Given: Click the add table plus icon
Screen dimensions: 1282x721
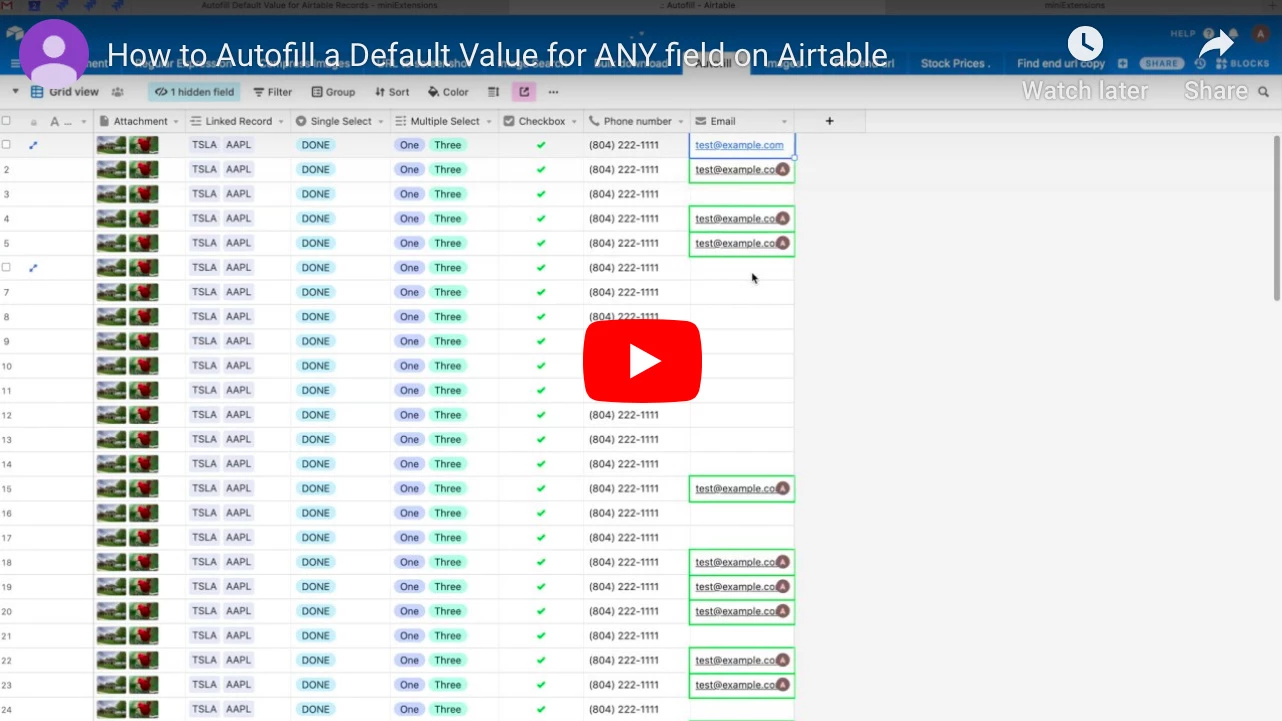Looking at the screenshot, I should pos(1122,63).
